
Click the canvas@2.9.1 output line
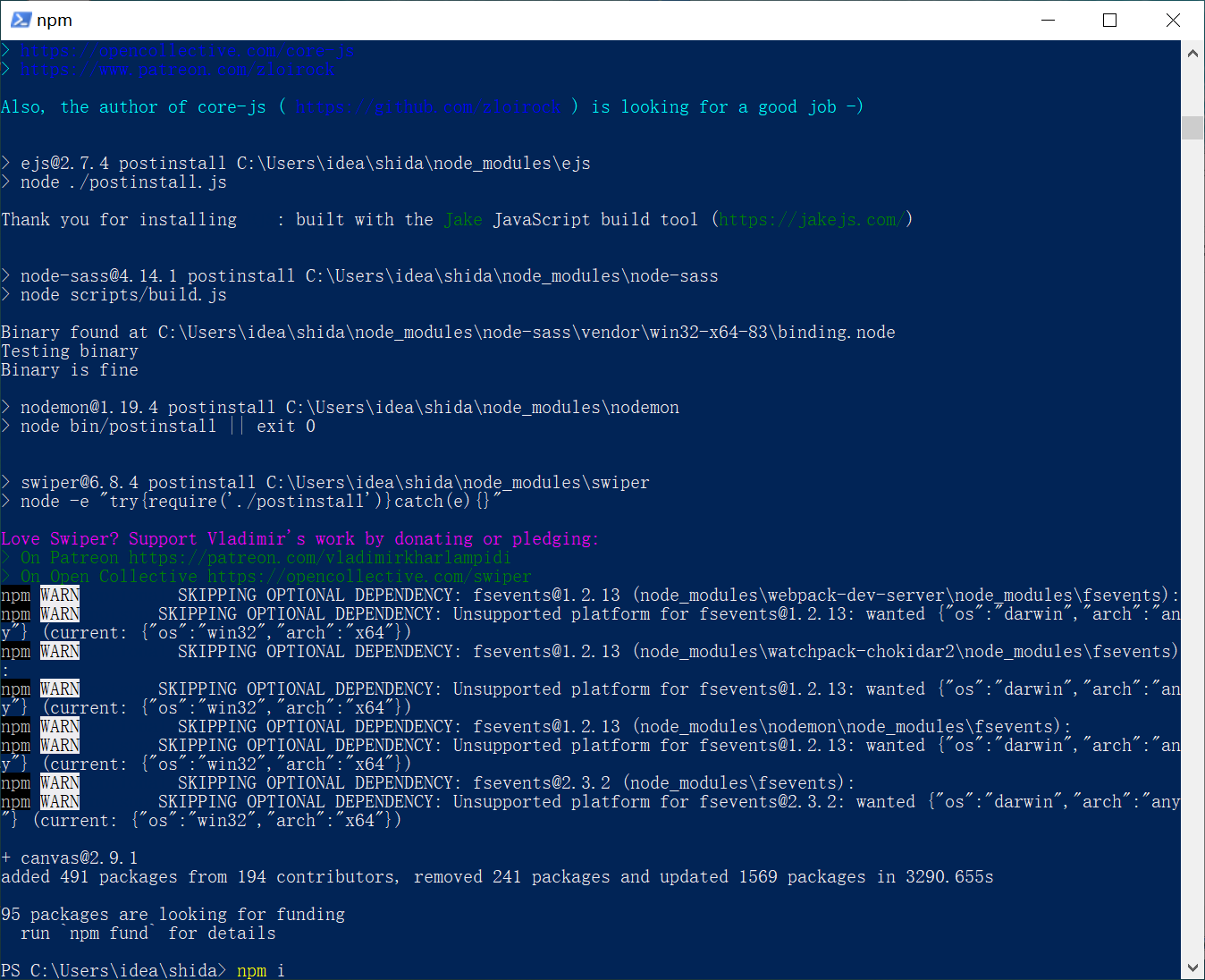pos(70,857)
